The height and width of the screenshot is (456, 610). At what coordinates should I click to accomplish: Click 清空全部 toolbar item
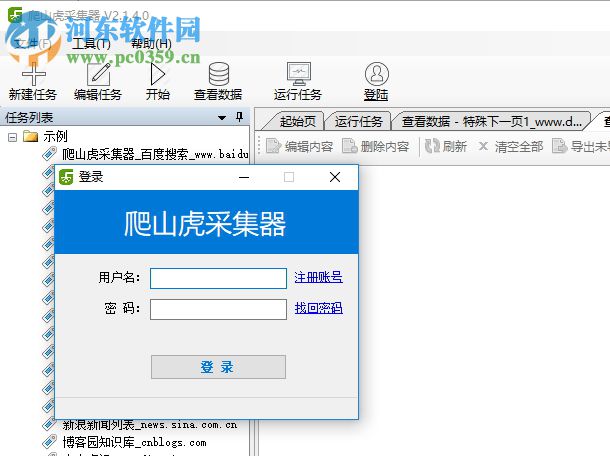(x=511, y=147)
